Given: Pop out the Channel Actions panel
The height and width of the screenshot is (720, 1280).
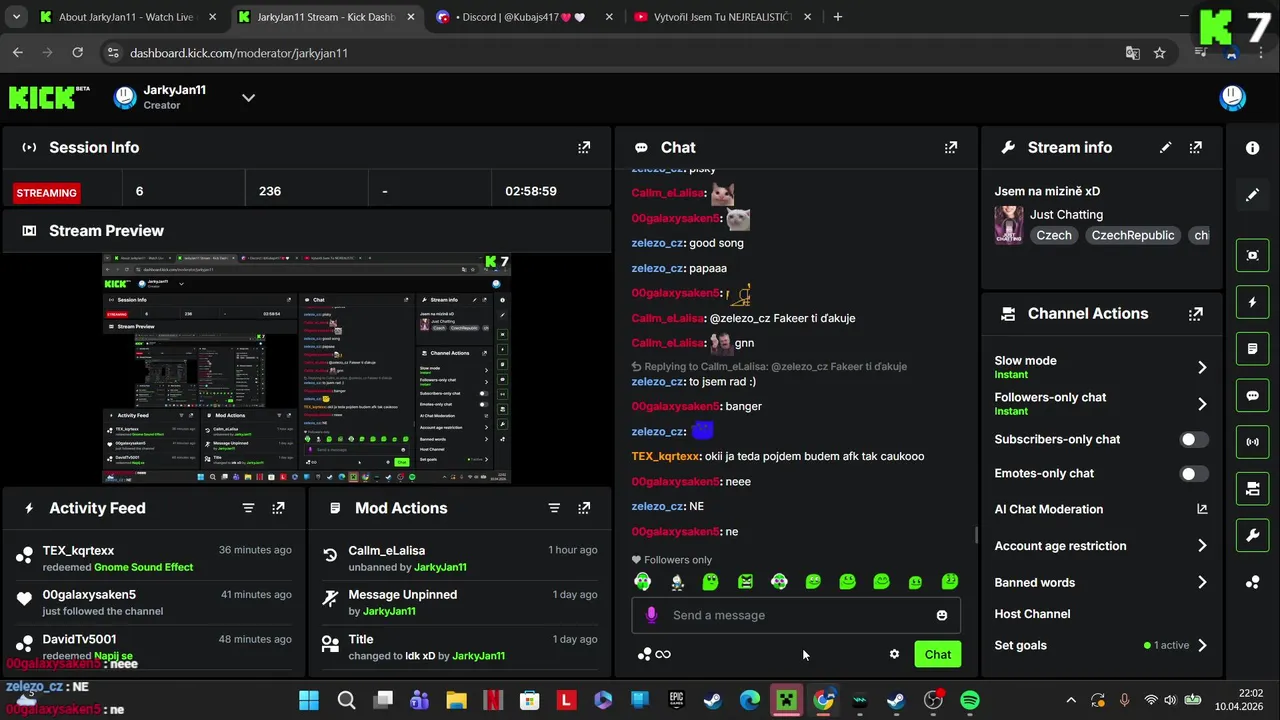Looking at the screenshot, I should (x=1196, y=313).
